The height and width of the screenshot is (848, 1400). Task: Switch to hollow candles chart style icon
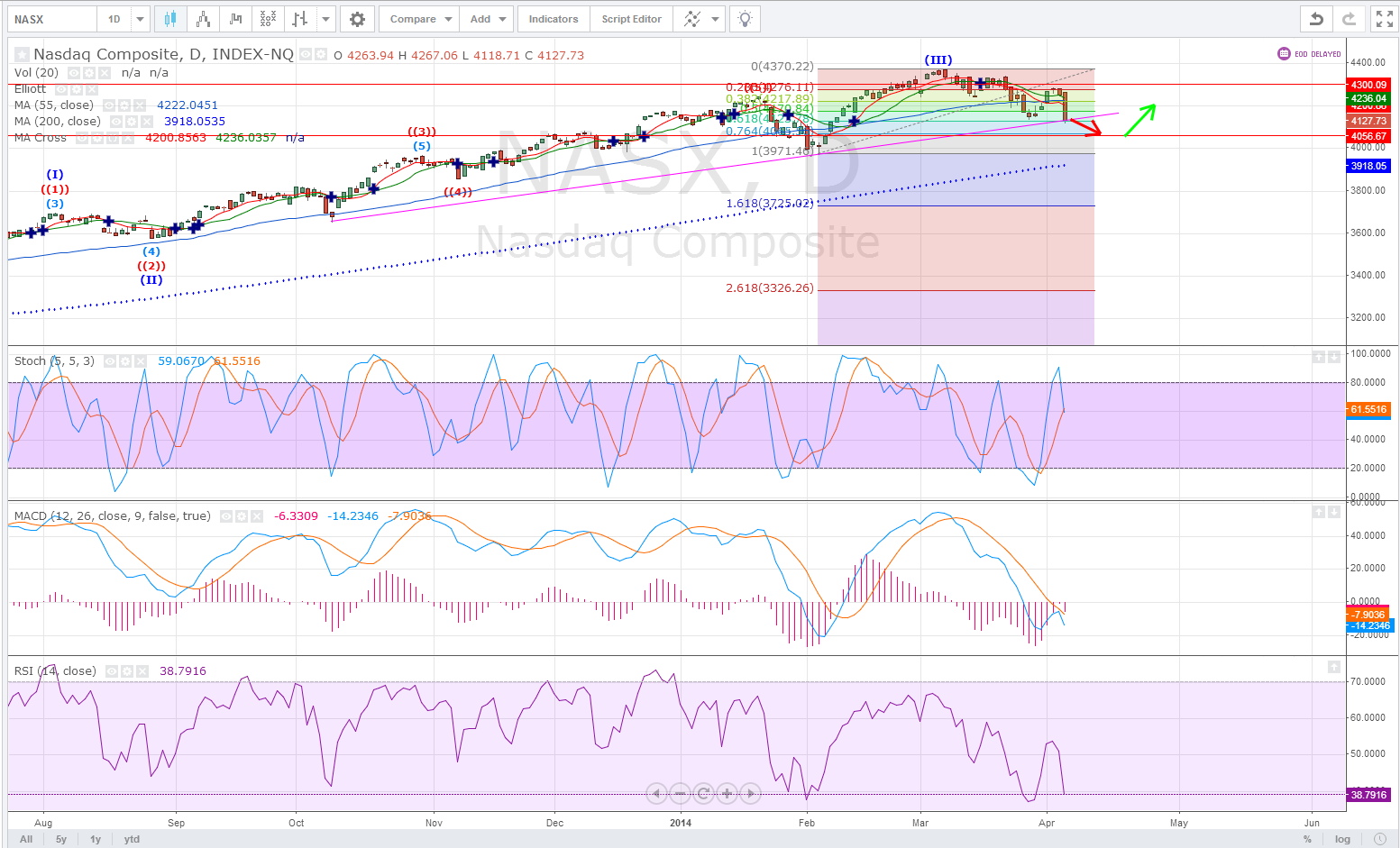[203, 19]
